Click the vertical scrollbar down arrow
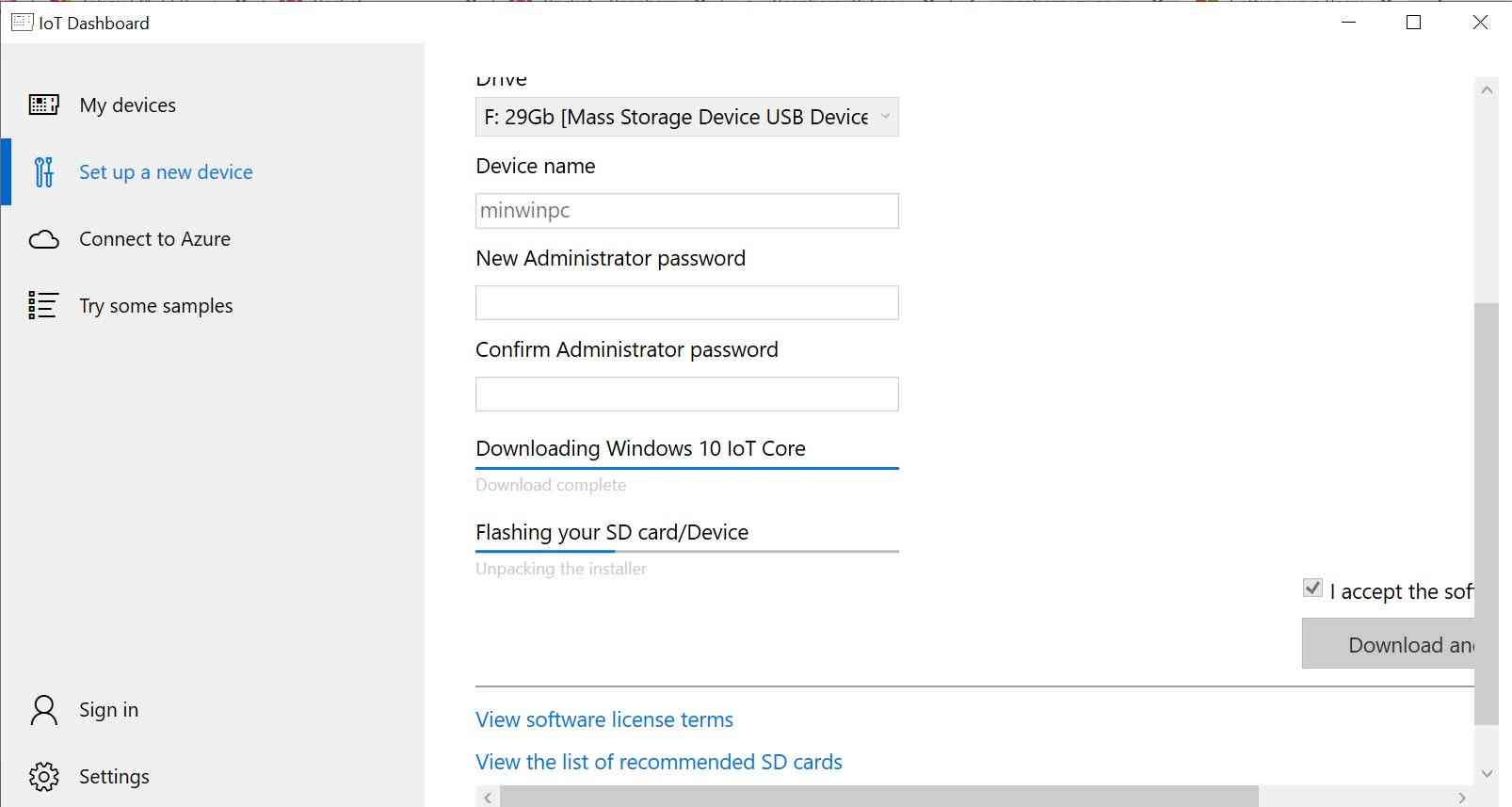This screenshot has width=1512, height=807. (x=1487, y=774)
